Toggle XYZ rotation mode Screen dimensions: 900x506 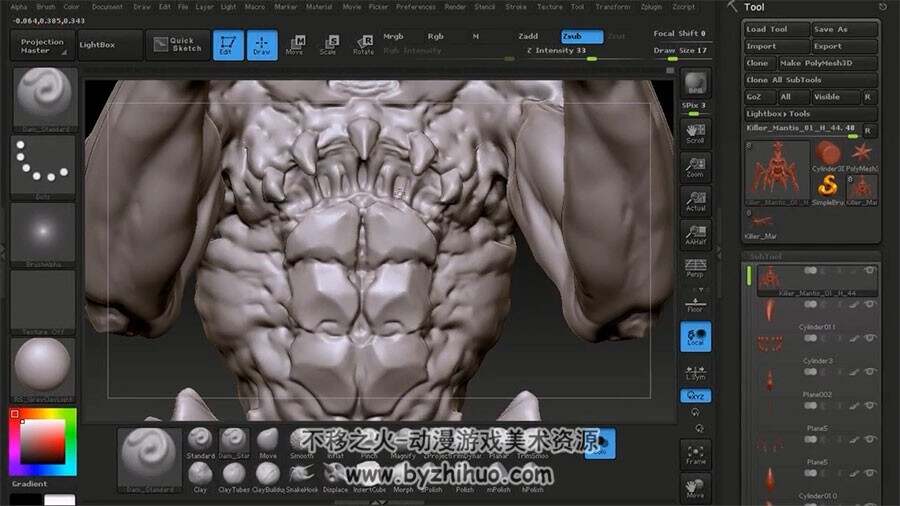coord(695,396)
